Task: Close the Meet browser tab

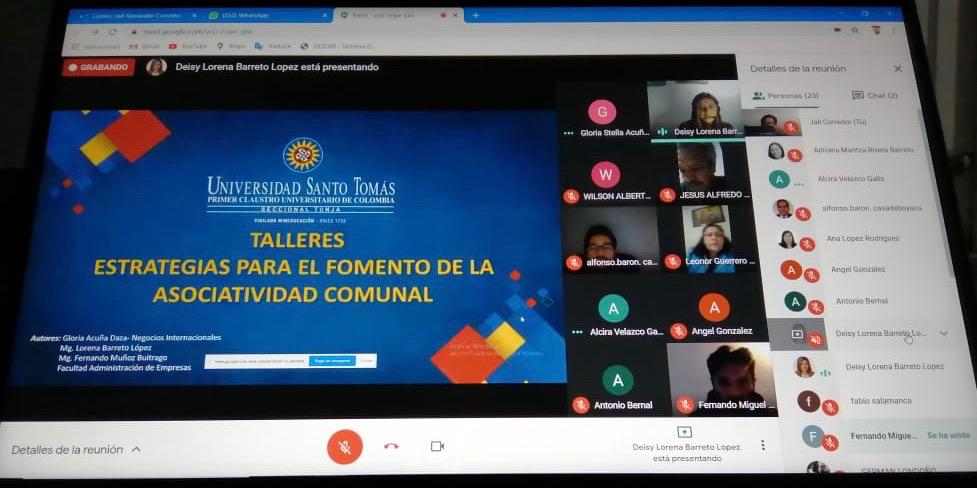Action: point(454,14)
